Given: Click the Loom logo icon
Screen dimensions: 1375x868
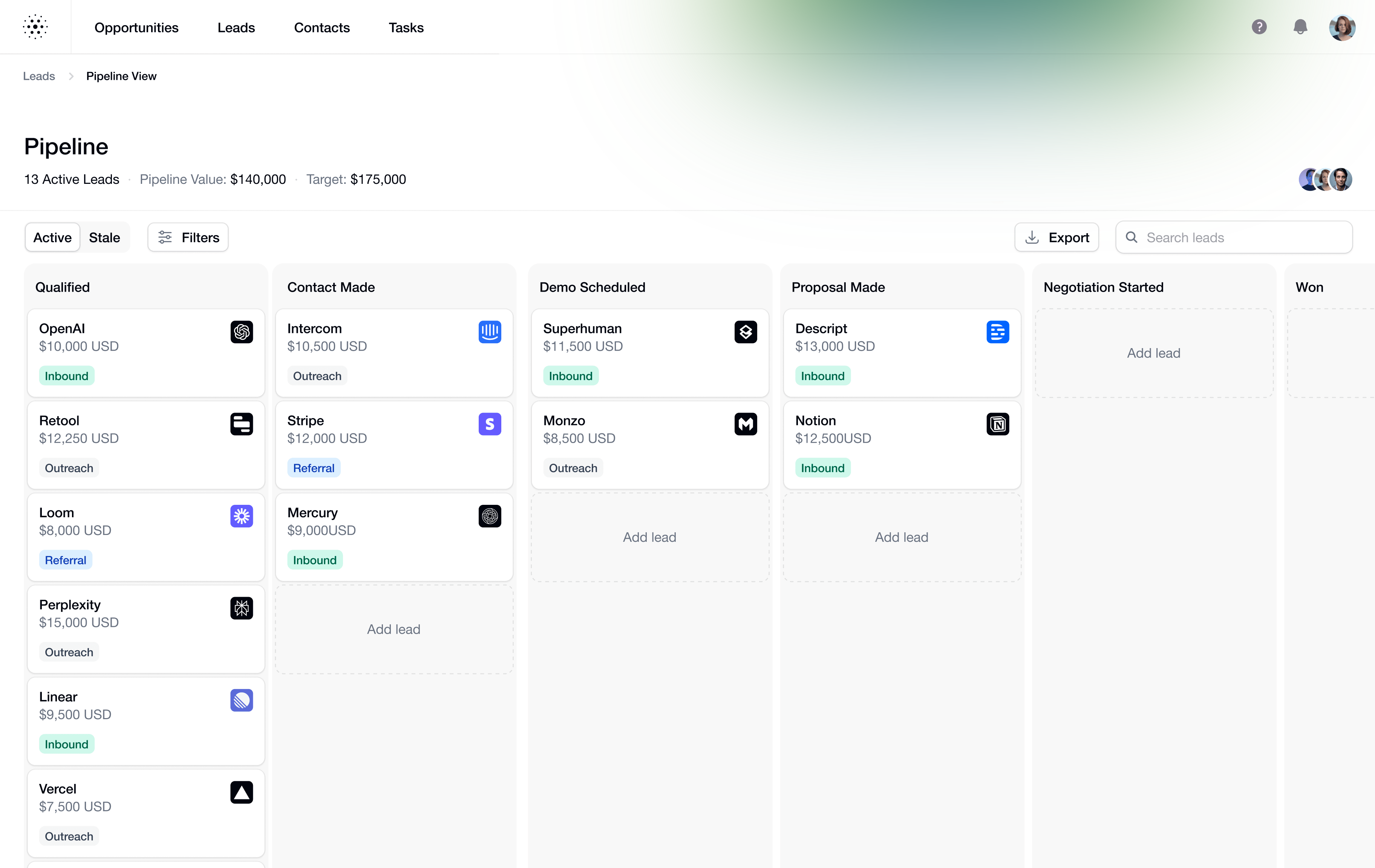Looking at the screenshot, I should click(x=242, y=516).
